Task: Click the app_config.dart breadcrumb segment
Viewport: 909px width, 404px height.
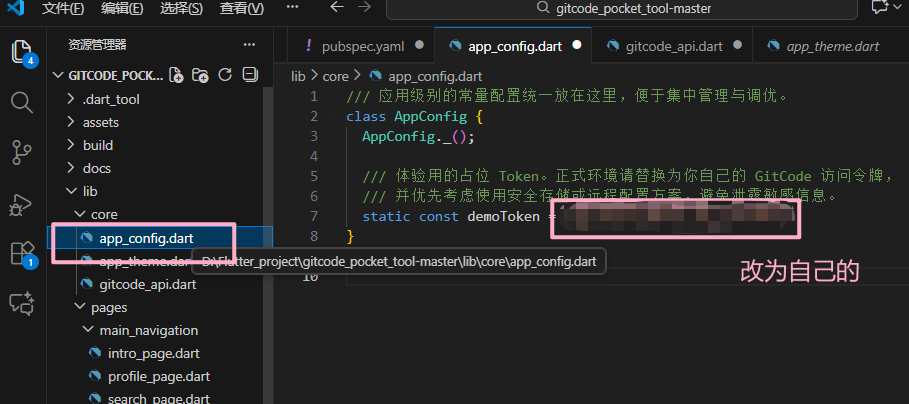Action: pos(435,77)
